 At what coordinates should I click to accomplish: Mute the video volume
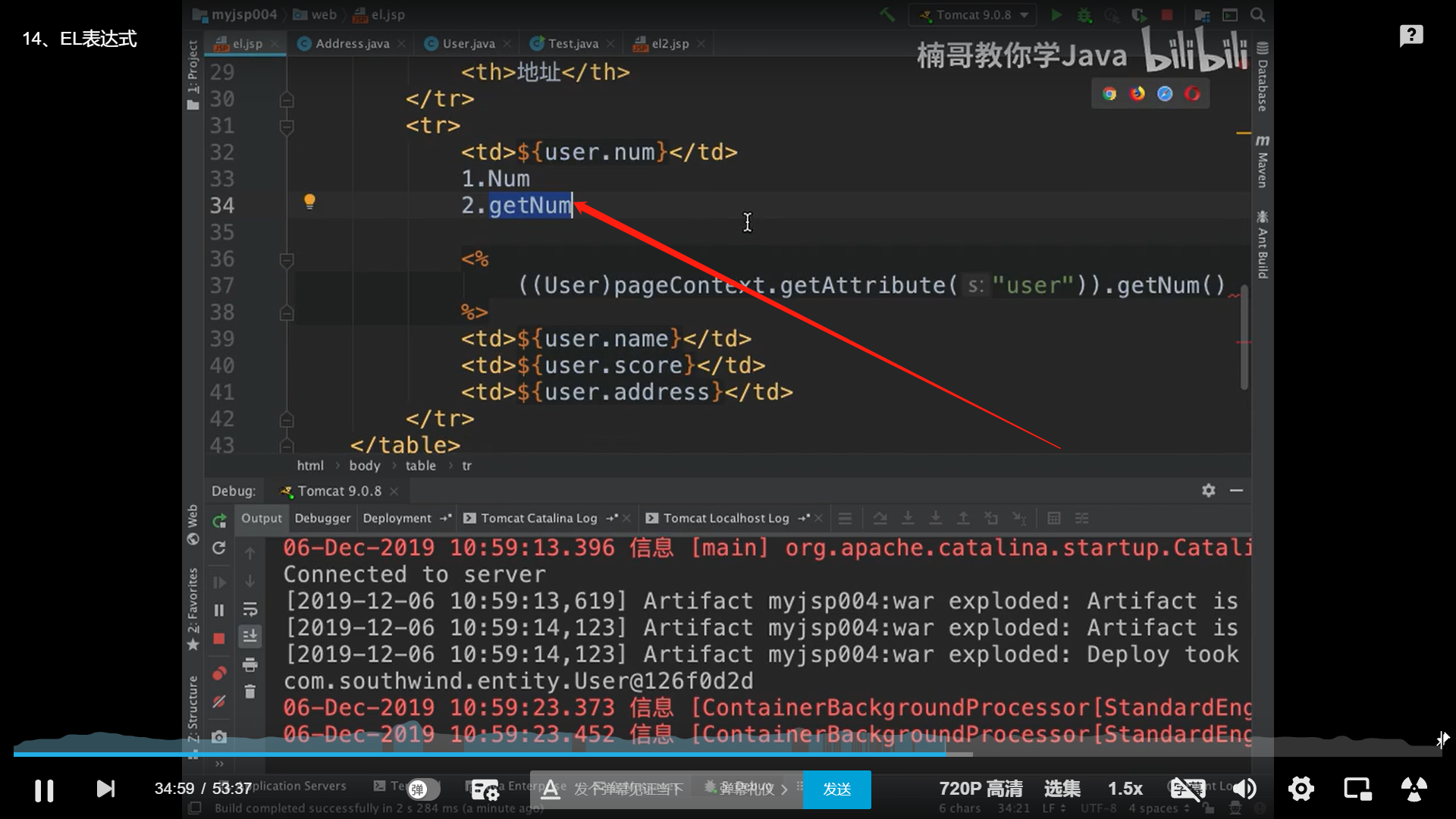1244,789
